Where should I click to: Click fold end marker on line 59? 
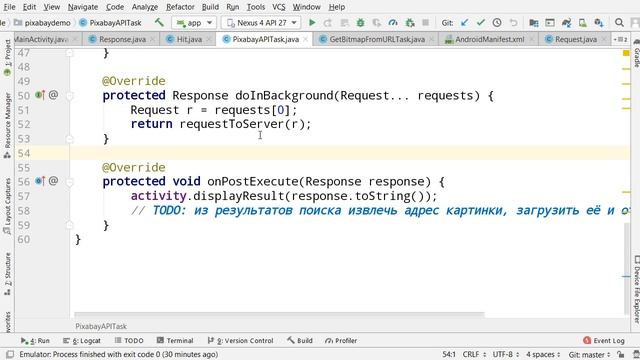(69, 225)
